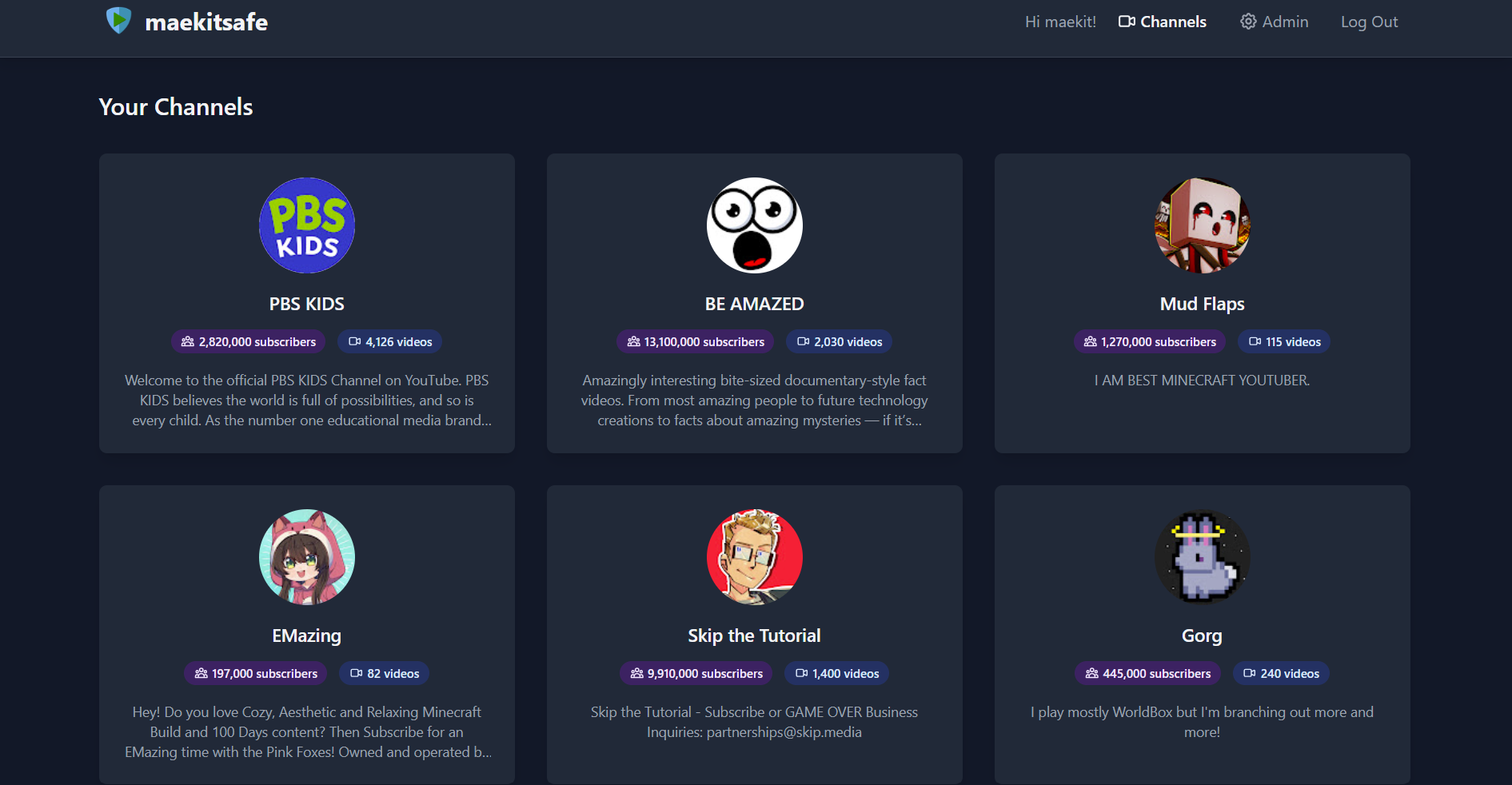The image size is (1512, 785).
Task: Click video icon in 4,126 videos badge
Action: point(355,341)
